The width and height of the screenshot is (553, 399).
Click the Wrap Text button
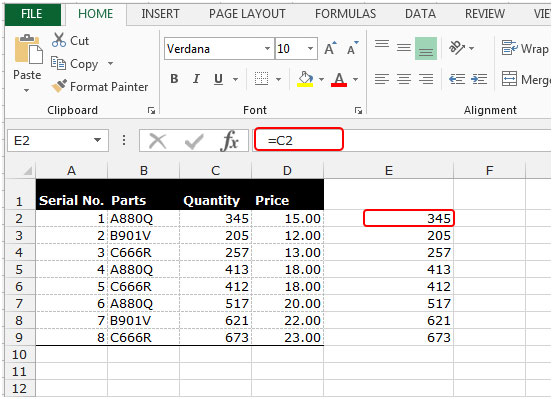point(525,48)
